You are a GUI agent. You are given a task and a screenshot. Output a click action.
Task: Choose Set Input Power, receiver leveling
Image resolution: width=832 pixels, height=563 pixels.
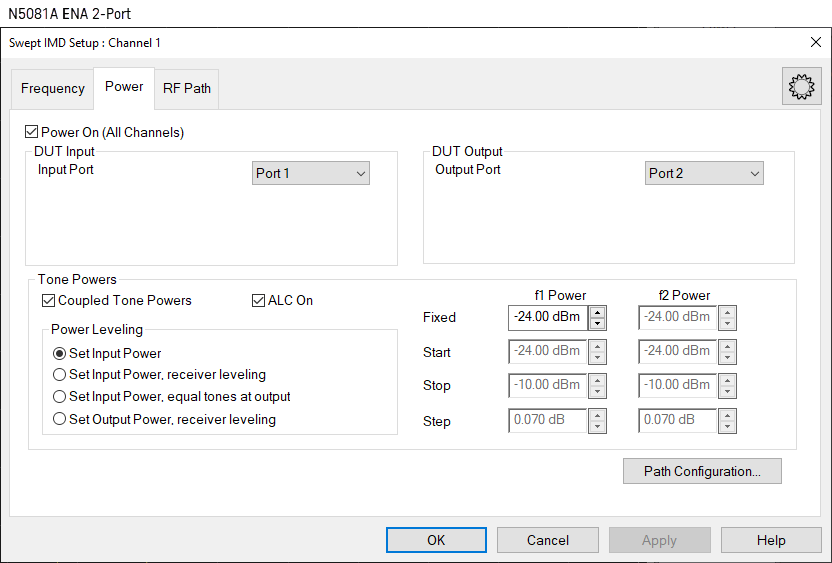point(60,375)
